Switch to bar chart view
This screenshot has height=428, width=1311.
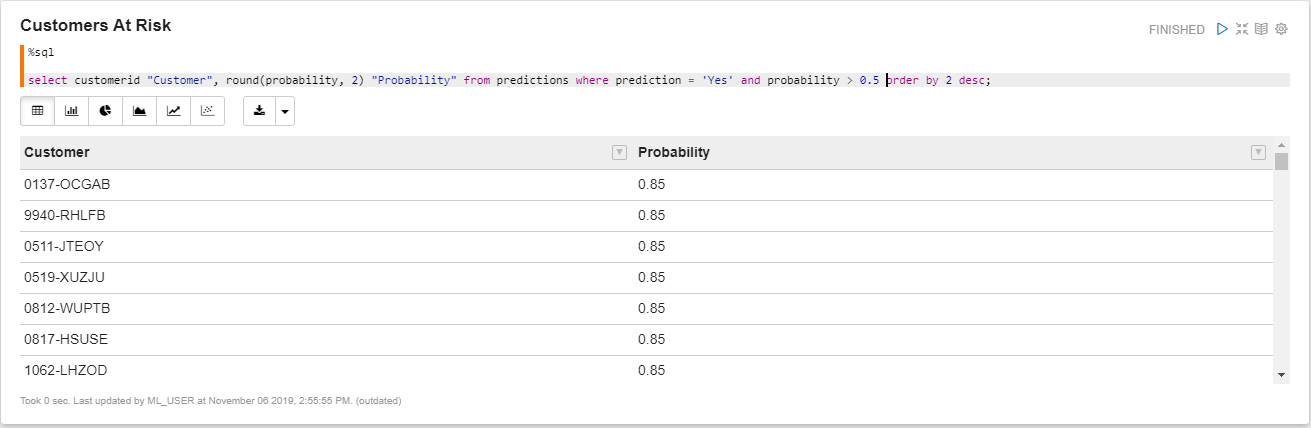(71, 111)
